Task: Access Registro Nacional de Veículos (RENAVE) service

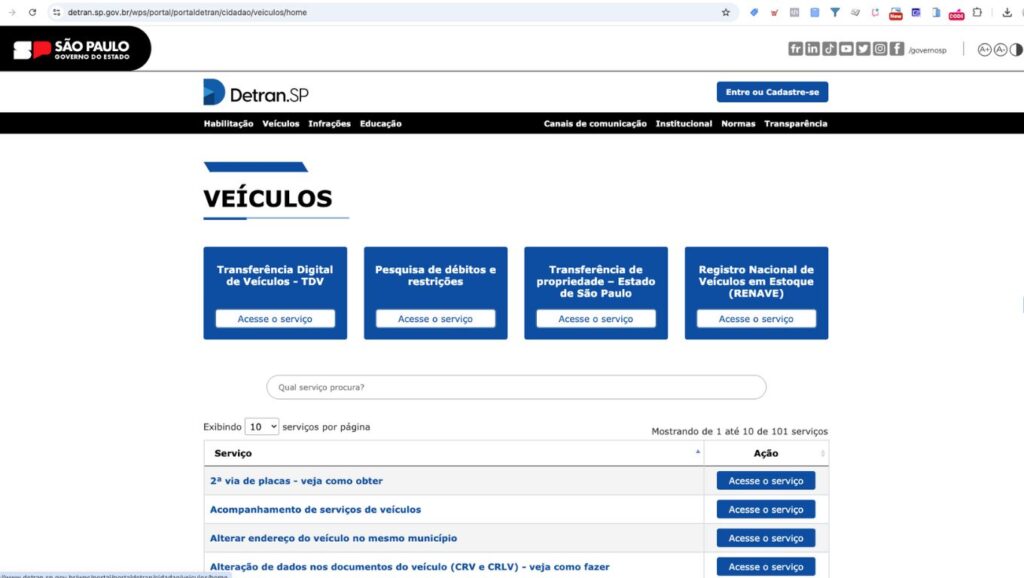Action: 756,319
